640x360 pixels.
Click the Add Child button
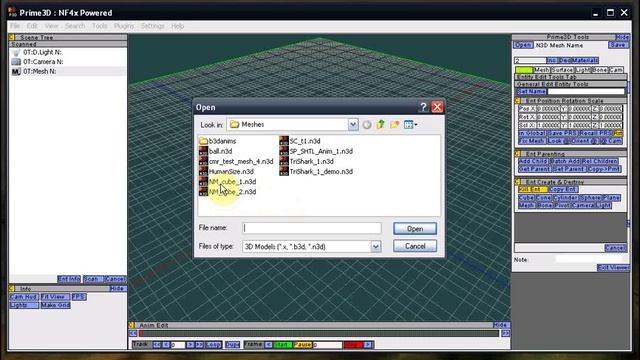tap(533, 161)
